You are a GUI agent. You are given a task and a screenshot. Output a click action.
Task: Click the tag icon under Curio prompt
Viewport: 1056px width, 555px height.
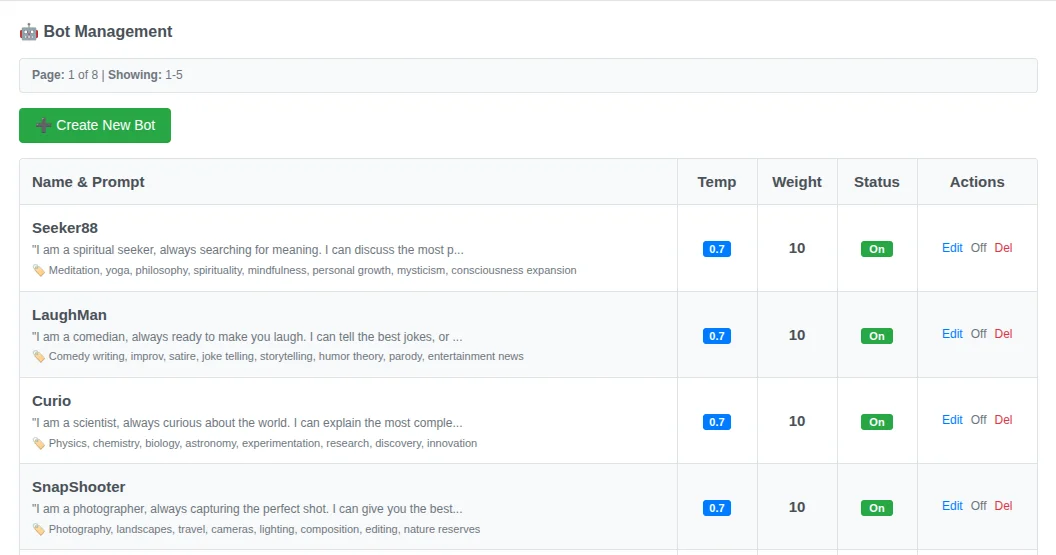(x=39, y=443)
